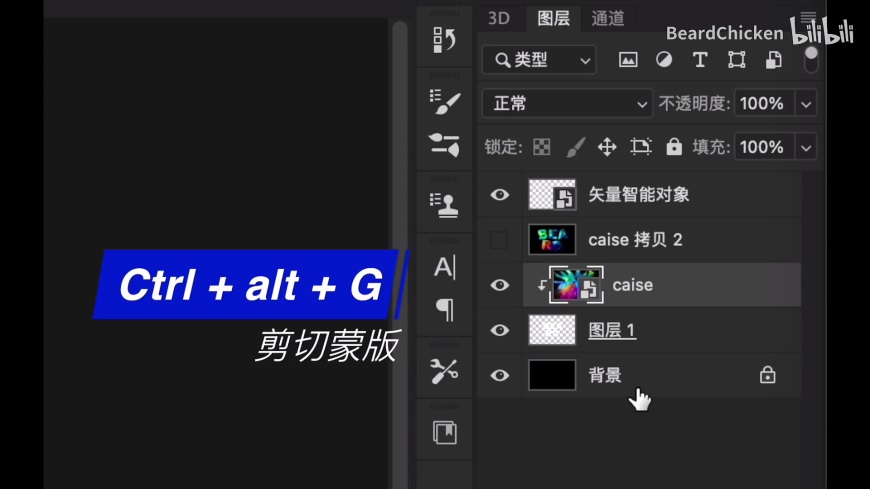Select the layer name 矢量智能对象
Image resolution: width=870 pixels, height=489 pixels.
639,194
